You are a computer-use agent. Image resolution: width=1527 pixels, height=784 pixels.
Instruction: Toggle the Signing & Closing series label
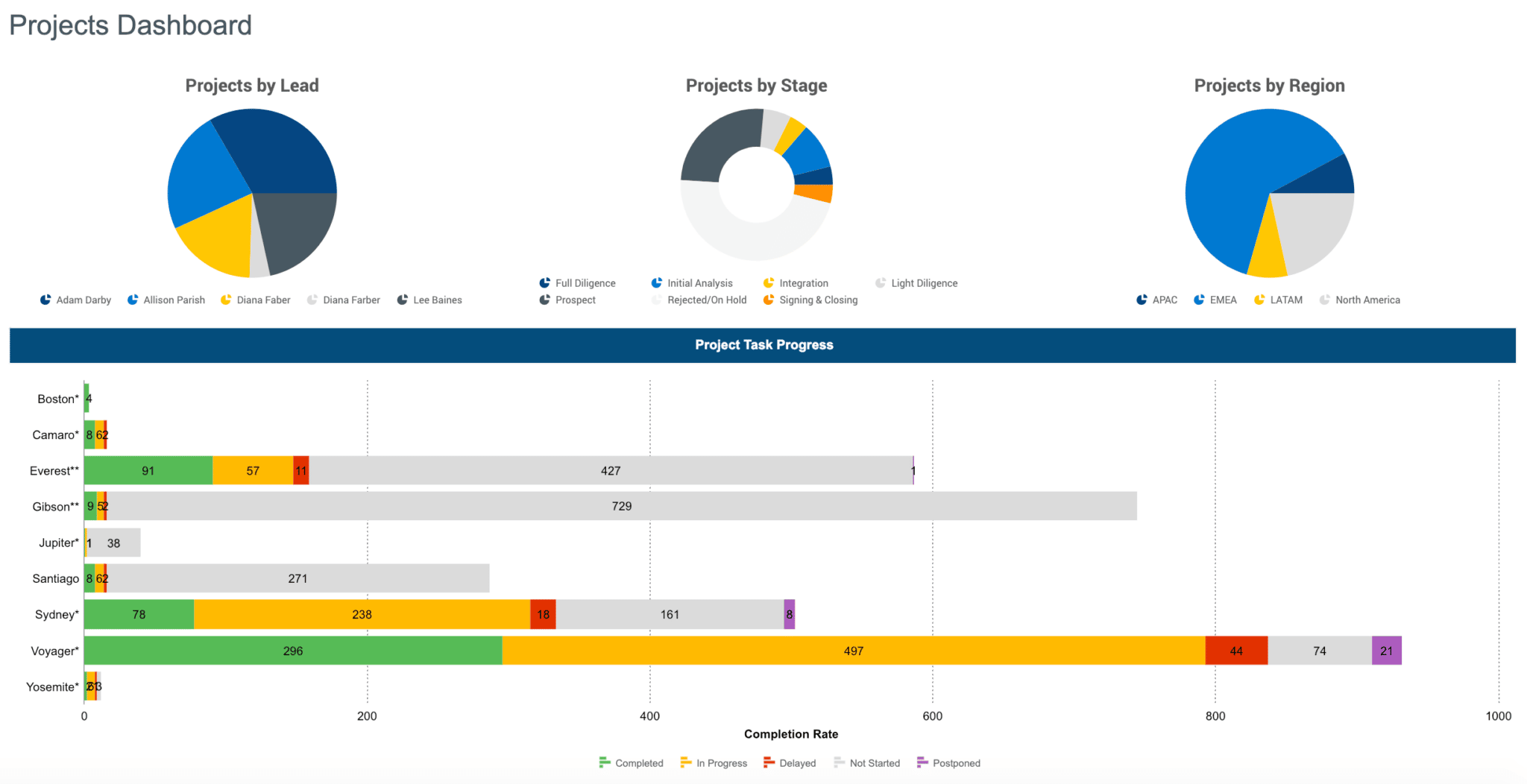(x=819, y=300)
